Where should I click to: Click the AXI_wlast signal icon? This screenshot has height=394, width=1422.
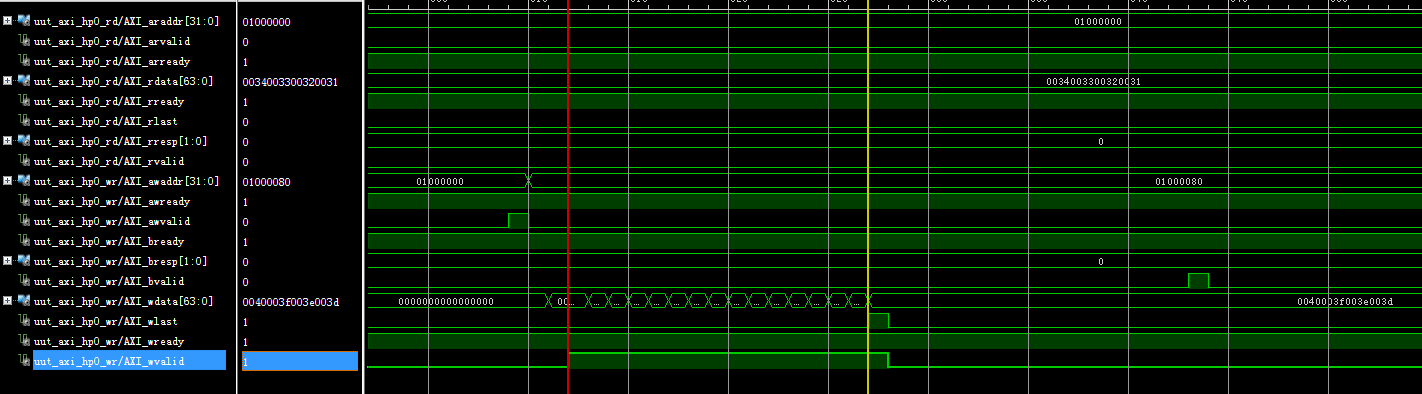[25, 321]
